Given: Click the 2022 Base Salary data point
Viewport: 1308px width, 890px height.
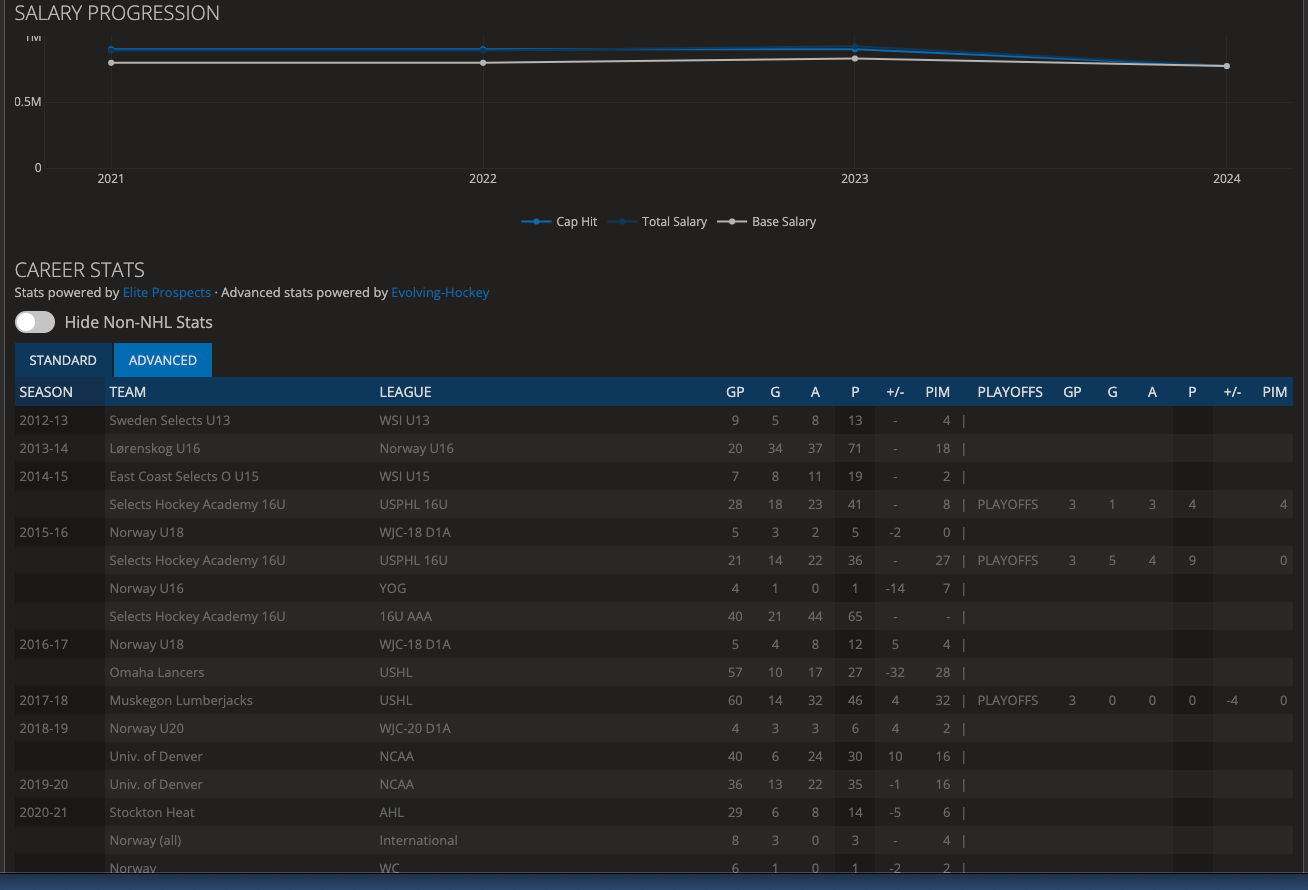Looking at the screenshot, I should coord(483,63).
